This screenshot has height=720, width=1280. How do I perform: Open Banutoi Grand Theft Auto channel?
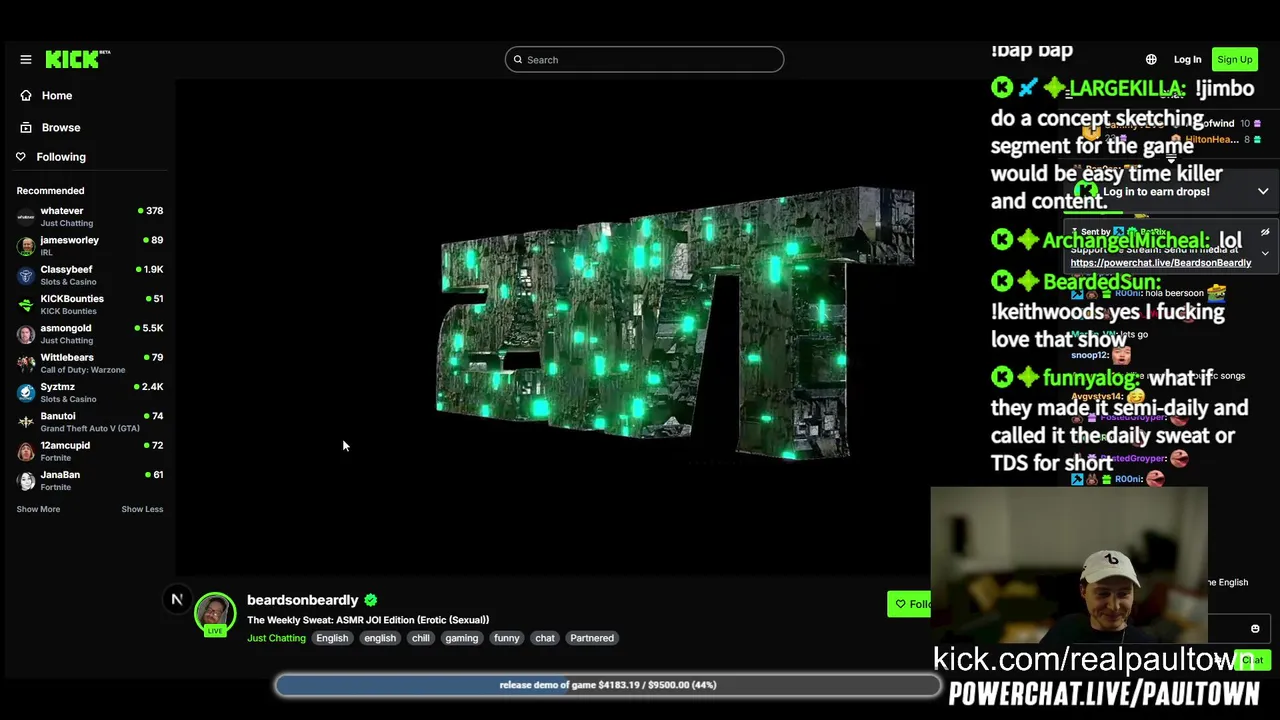point(90,422)
